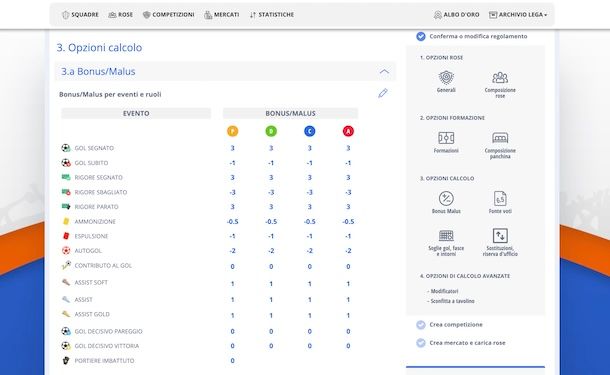This screenshot has height=375, width=610.
Task: Click the defender value for Rigore Sbagliato
Action: 271,192
